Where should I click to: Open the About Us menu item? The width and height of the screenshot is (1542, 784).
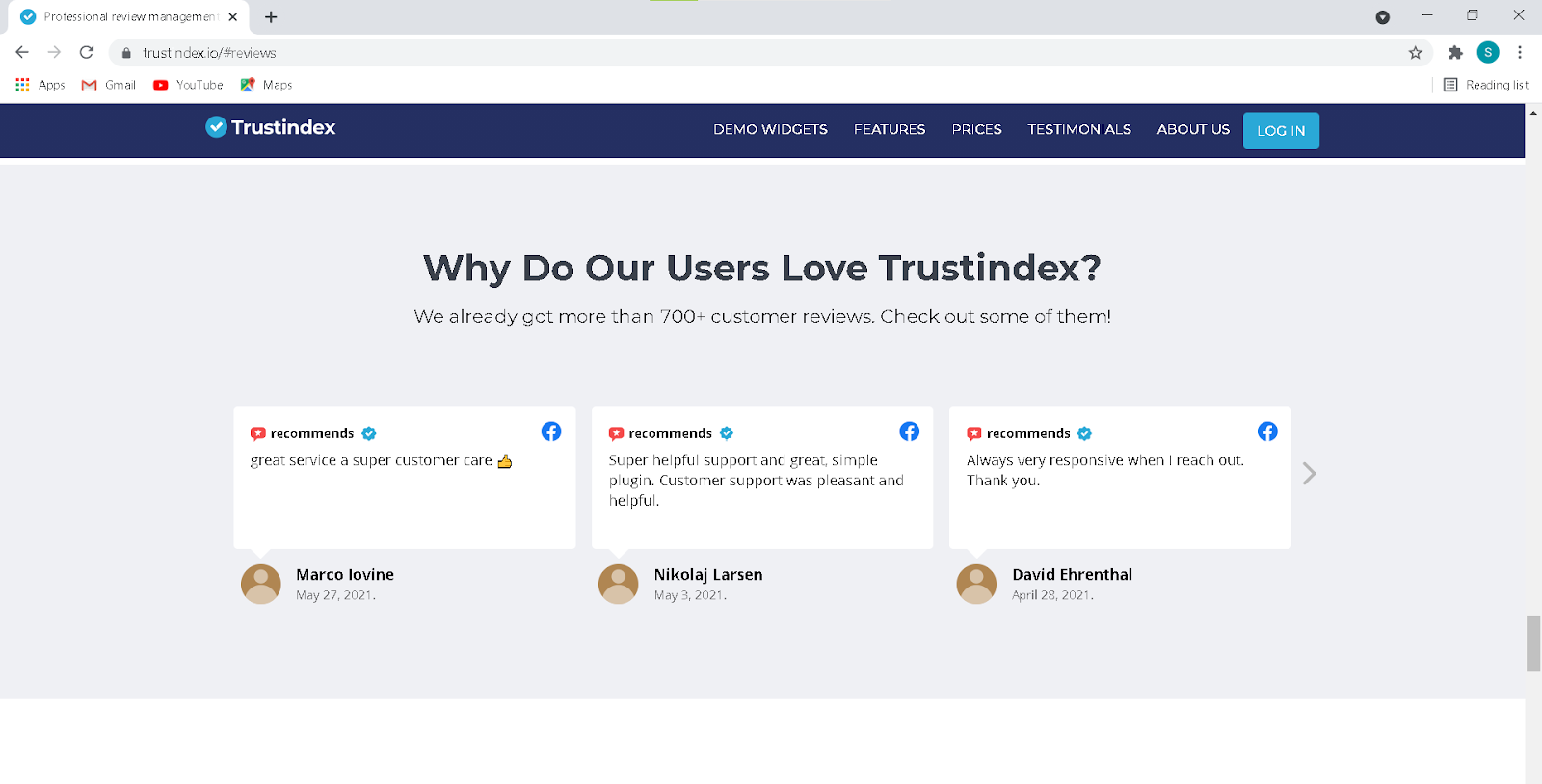tap(1193, 129)
